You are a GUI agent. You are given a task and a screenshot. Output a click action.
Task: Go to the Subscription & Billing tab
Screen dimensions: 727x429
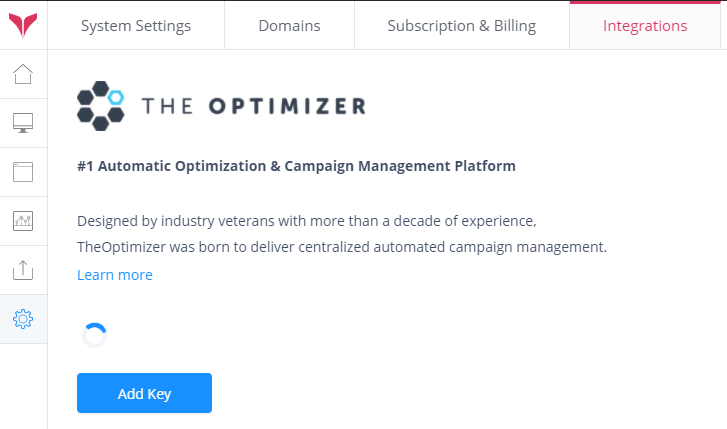(462, 26)
